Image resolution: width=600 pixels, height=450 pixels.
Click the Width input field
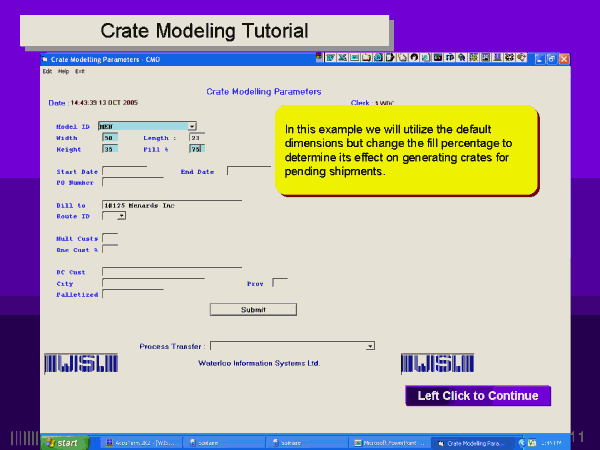[x=109, y=138]
